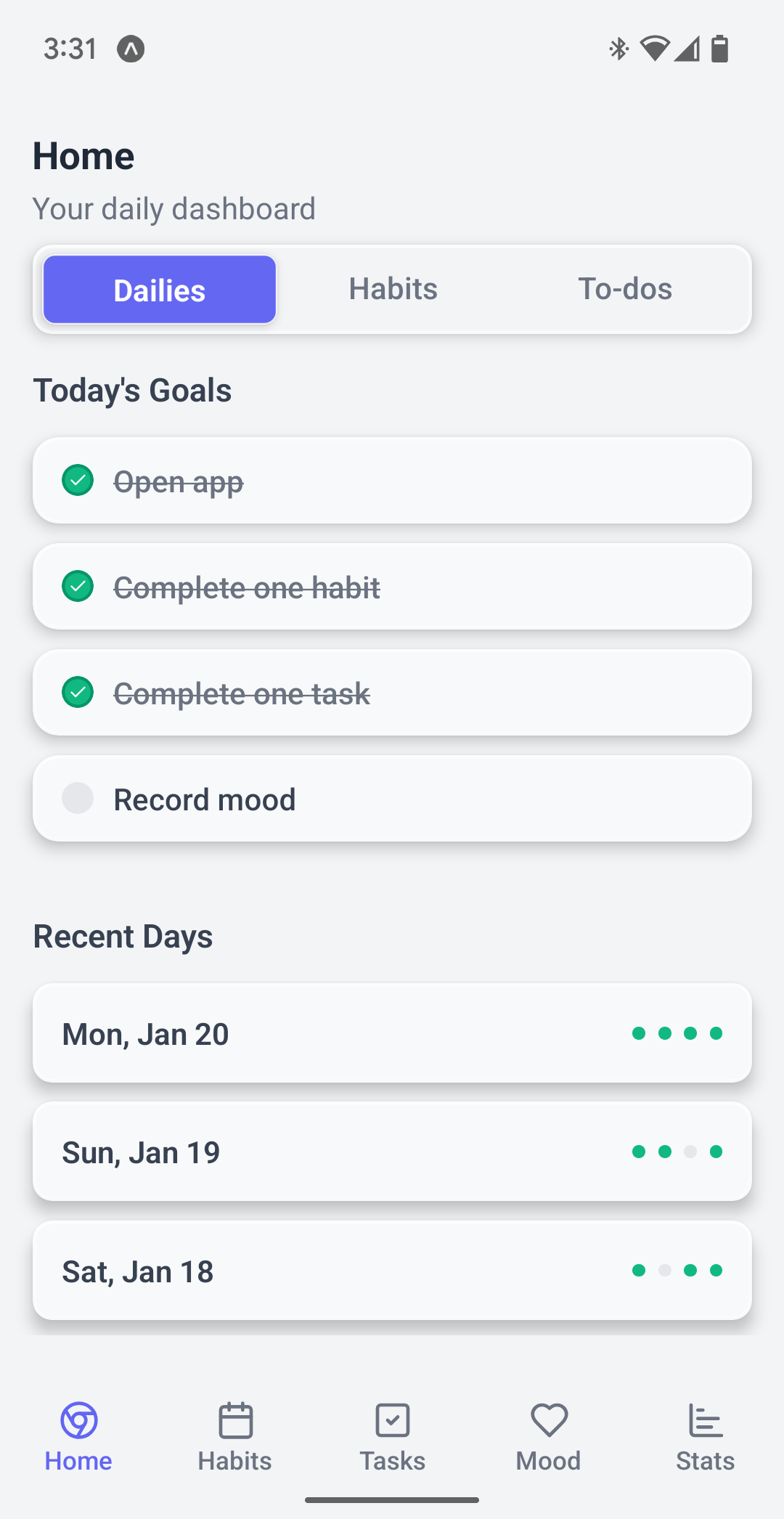Tap the notification app icon beside the clock
Image resolution: width=784 pixels, height=1519 pixels.
pyautogui.click(x=131, y=49)
